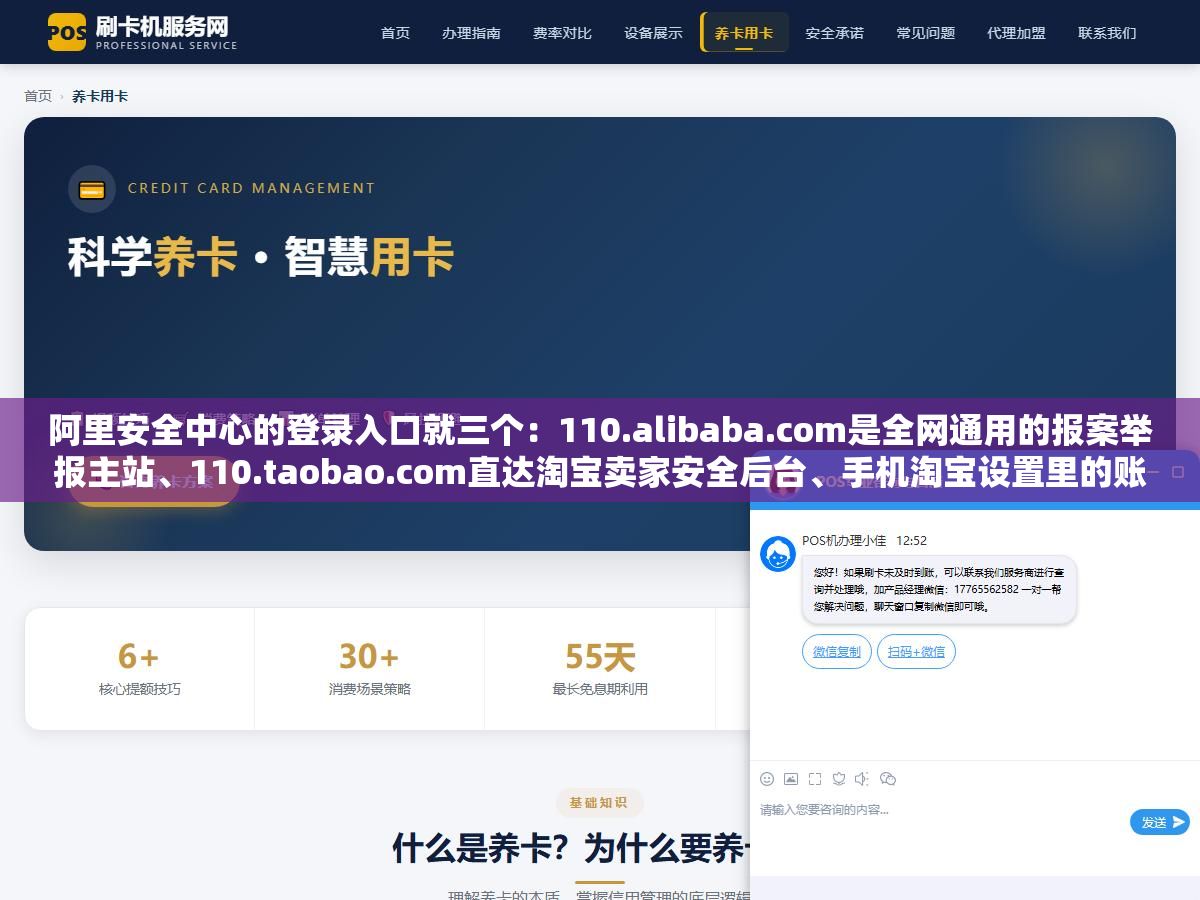
Task: Click the WeChat icon in the chat toolbar
Action: [x=888, y=779]
